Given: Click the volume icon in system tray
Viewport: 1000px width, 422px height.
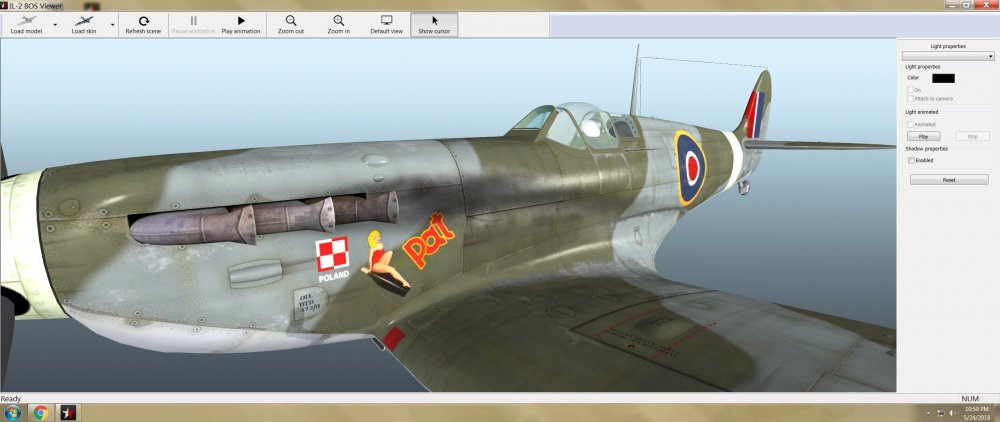Looking at the screenshot, I should coord(952,413).
